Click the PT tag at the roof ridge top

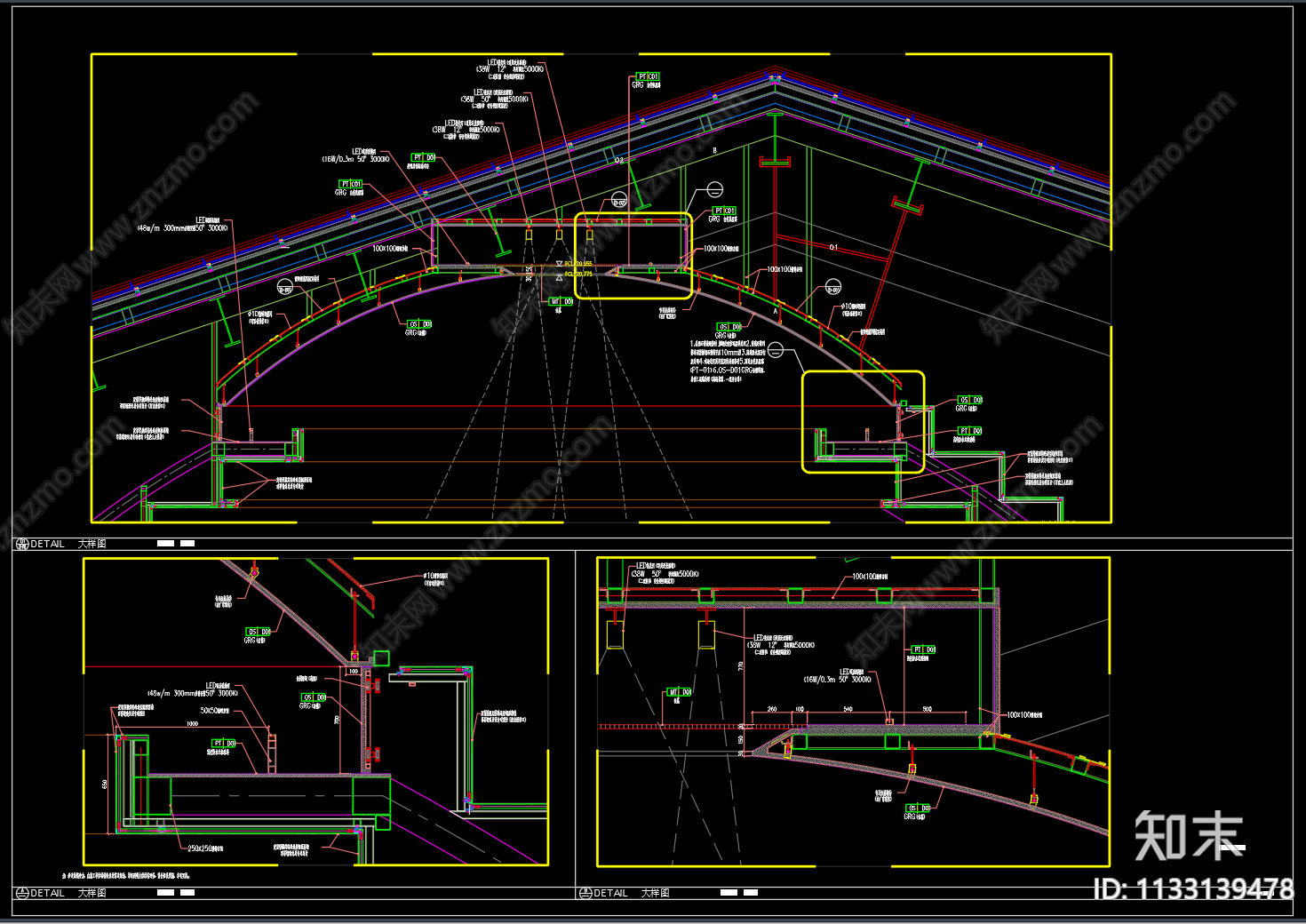(x=648, y=77)
